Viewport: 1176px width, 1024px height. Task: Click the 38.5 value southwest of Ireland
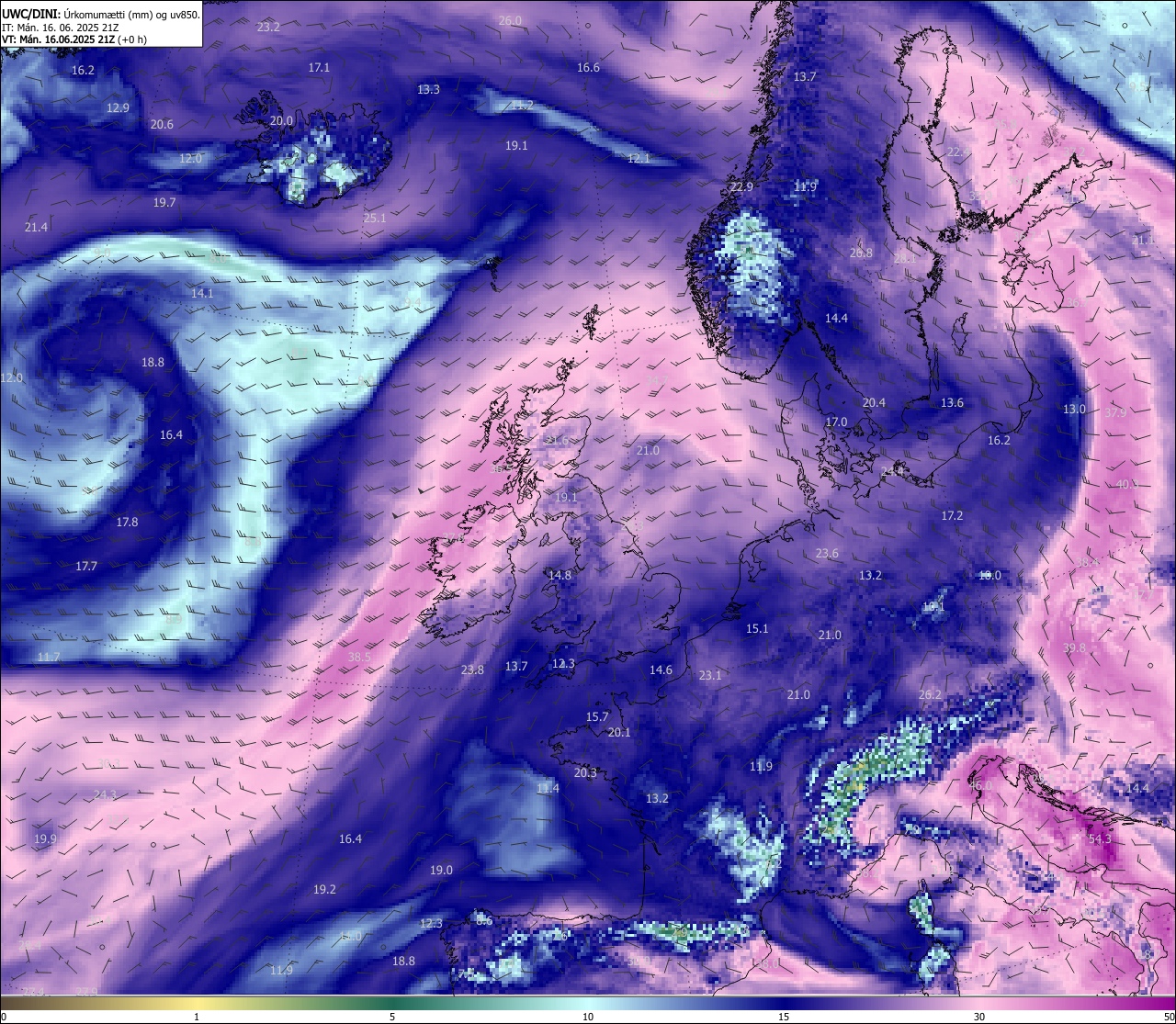tap(359, 657)
